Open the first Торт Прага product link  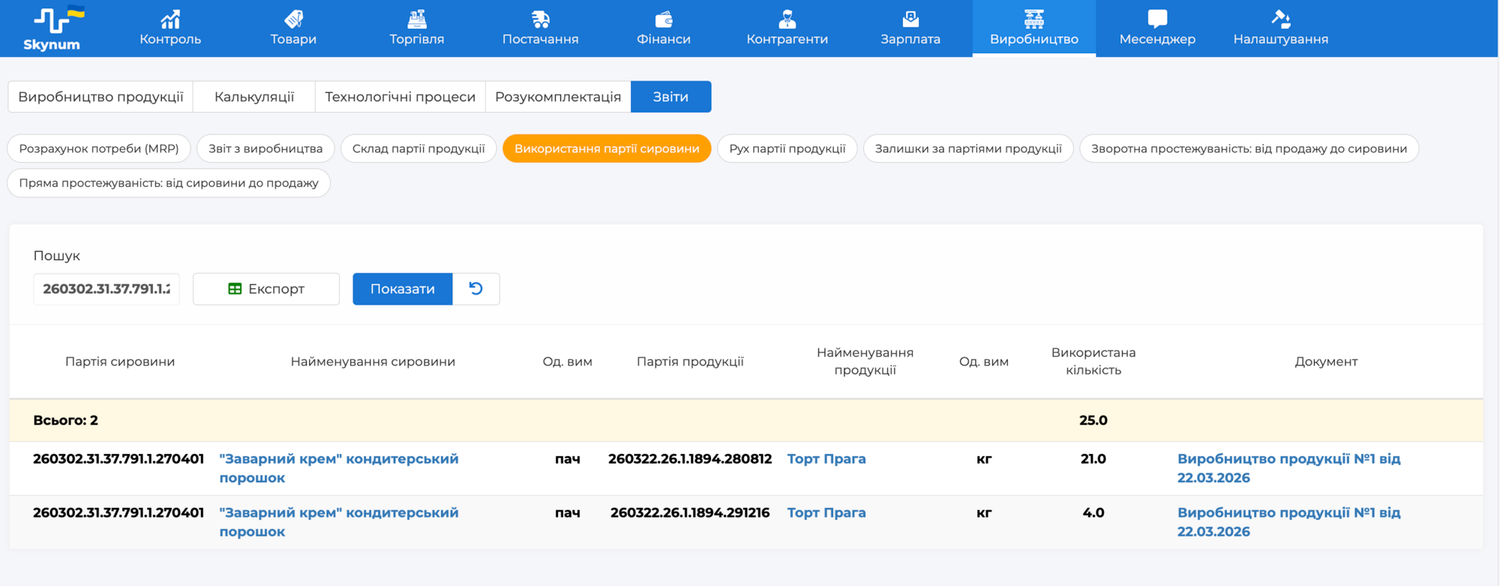826,459
